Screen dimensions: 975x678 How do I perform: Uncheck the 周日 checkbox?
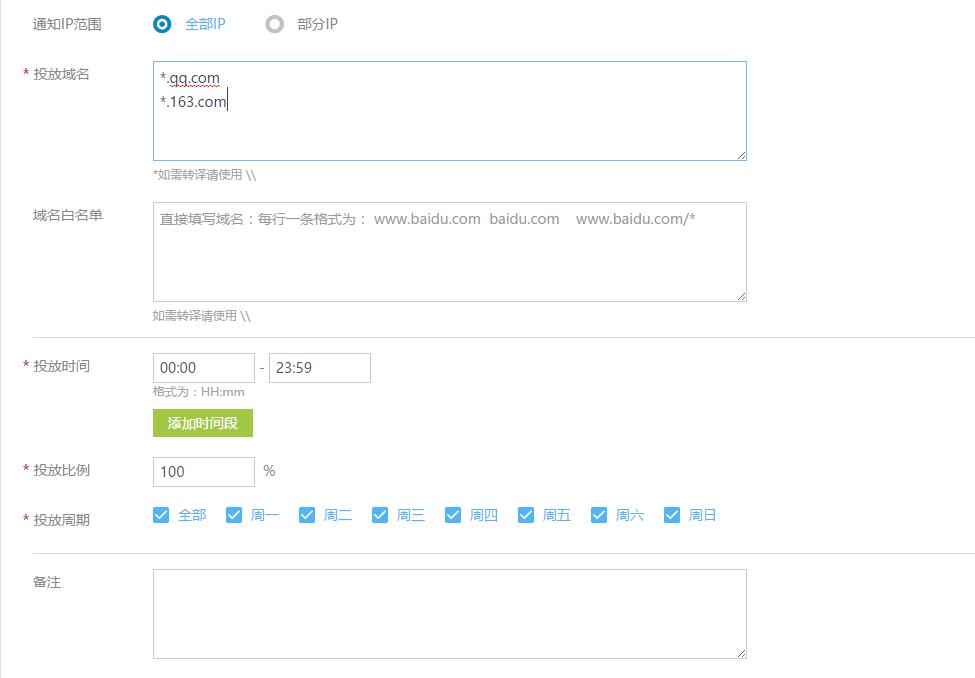point(672,515)
